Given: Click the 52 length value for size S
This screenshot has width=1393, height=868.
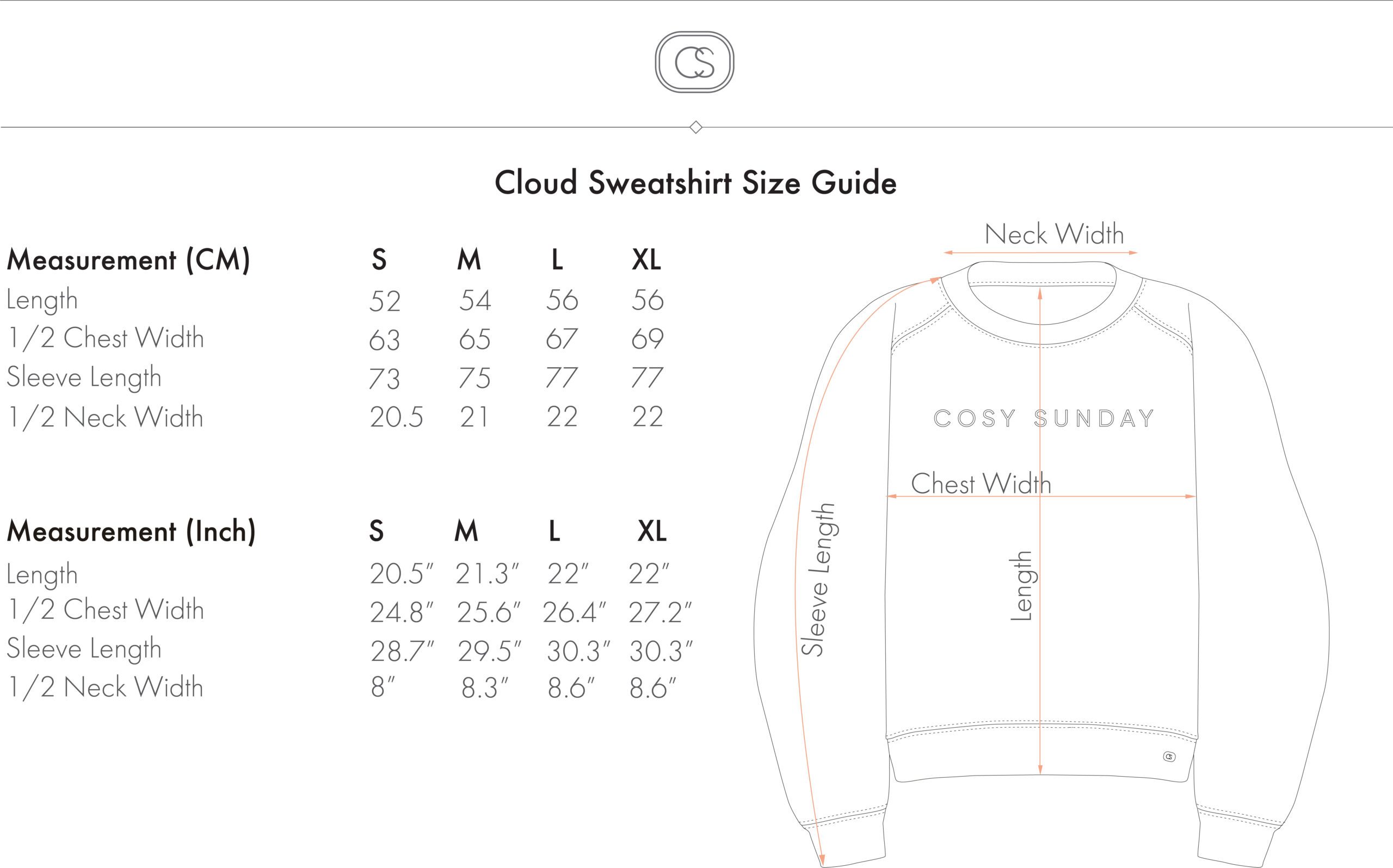Looking at the screenshot, I should tap(384, 301).
